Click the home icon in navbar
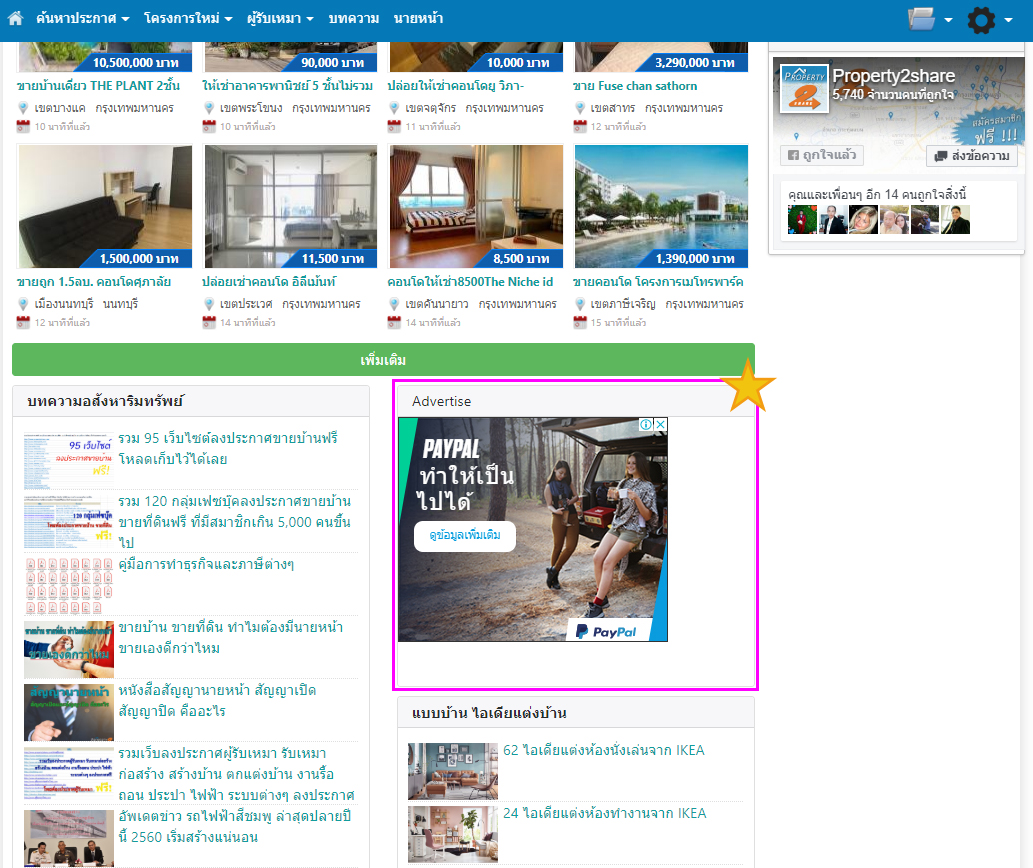Image resolution: width=1033 pixels, height=868 pixels. pos(15,19)
